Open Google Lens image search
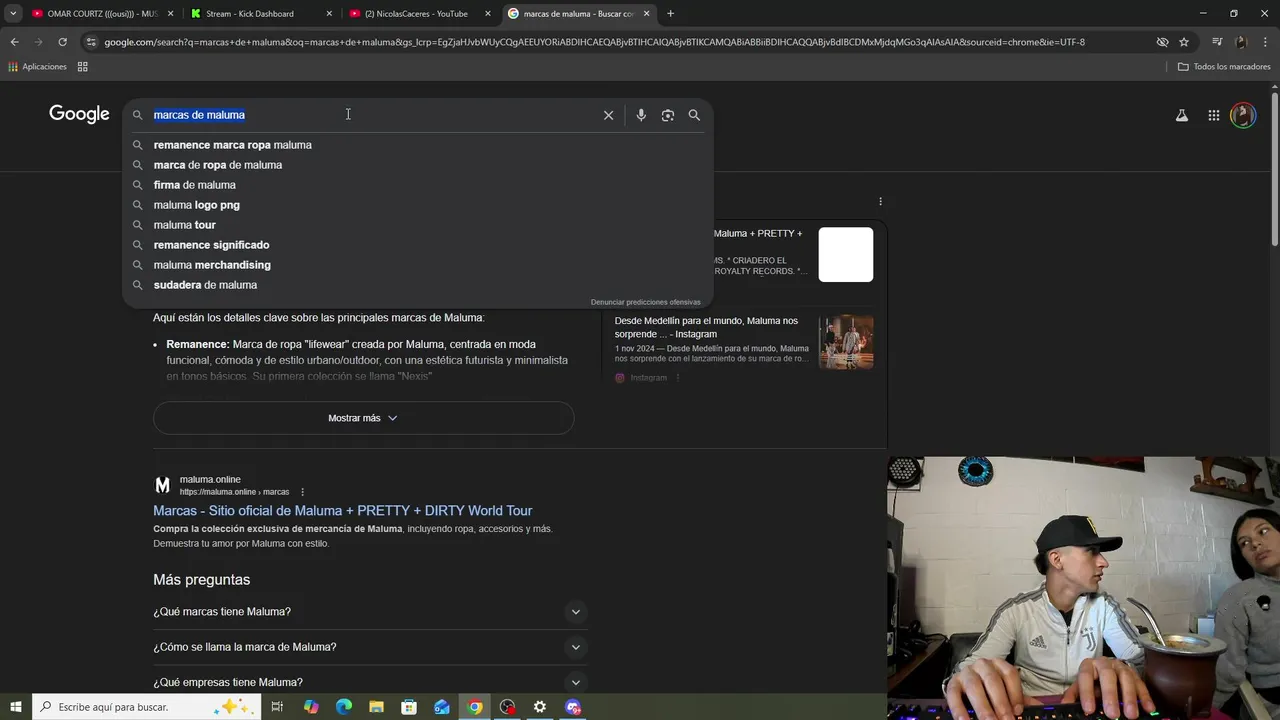 coord(667,115)
